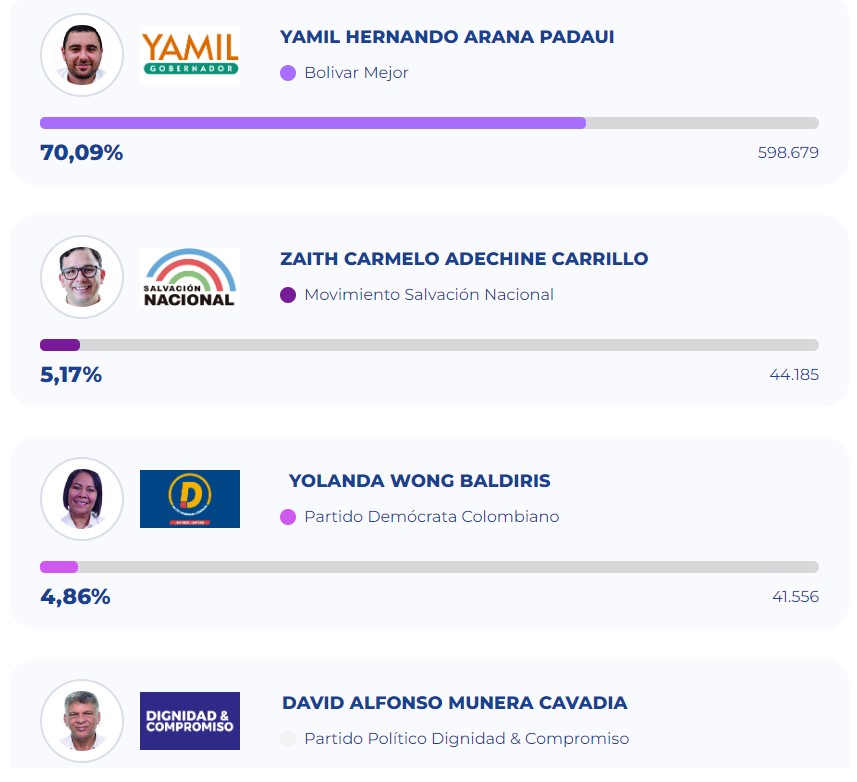This screenshot has height=782, width=857.
Task: Click the name DAVID ALFONSO MUNERA CAVADIA
Action: 455,702
